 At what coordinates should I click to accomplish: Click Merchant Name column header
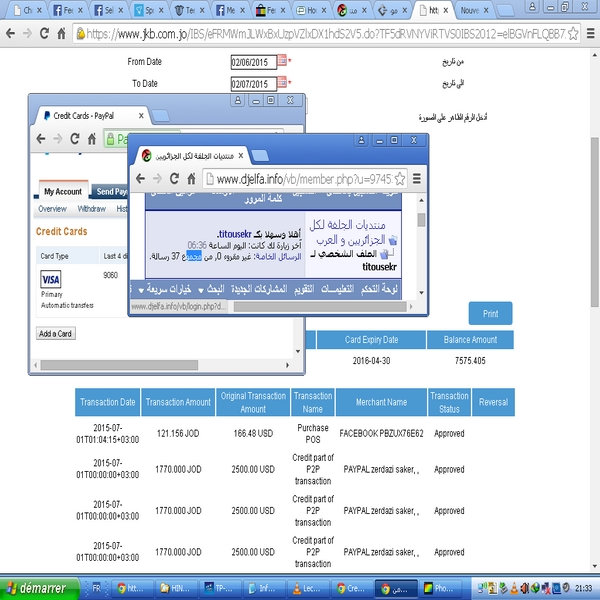[381, 402]
